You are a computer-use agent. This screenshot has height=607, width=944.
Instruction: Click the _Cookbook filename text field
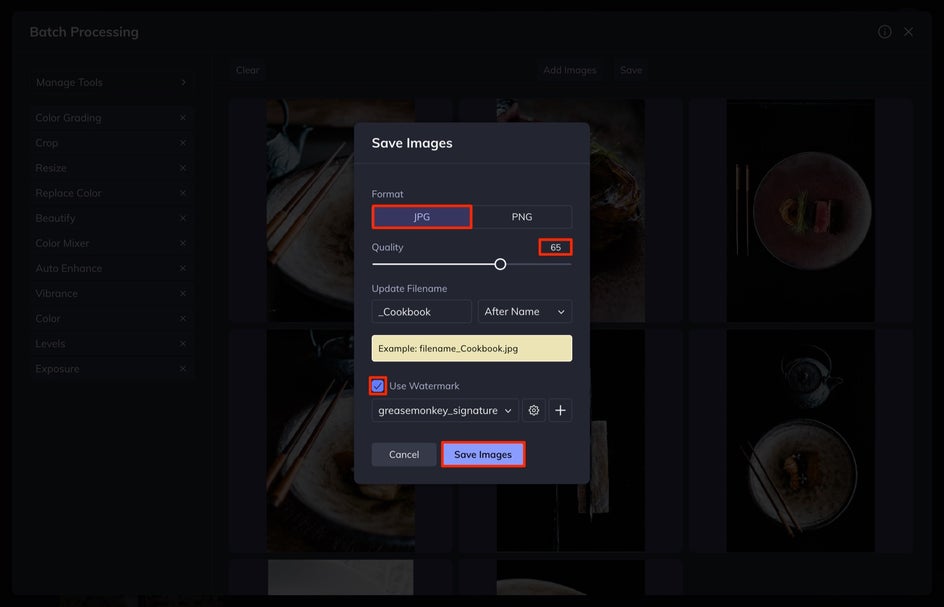(421, 312)
